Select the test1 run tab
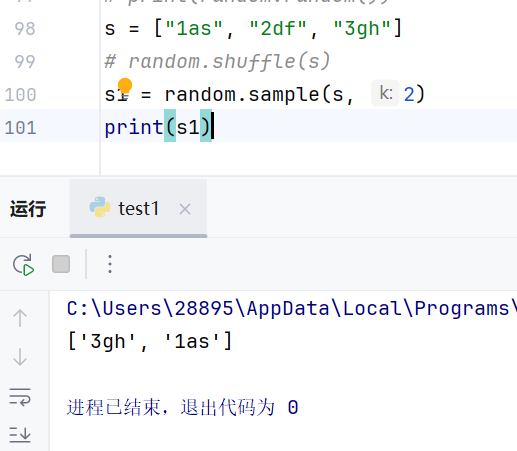This screenshot has height=451, width=517. (x=138, y=209)
